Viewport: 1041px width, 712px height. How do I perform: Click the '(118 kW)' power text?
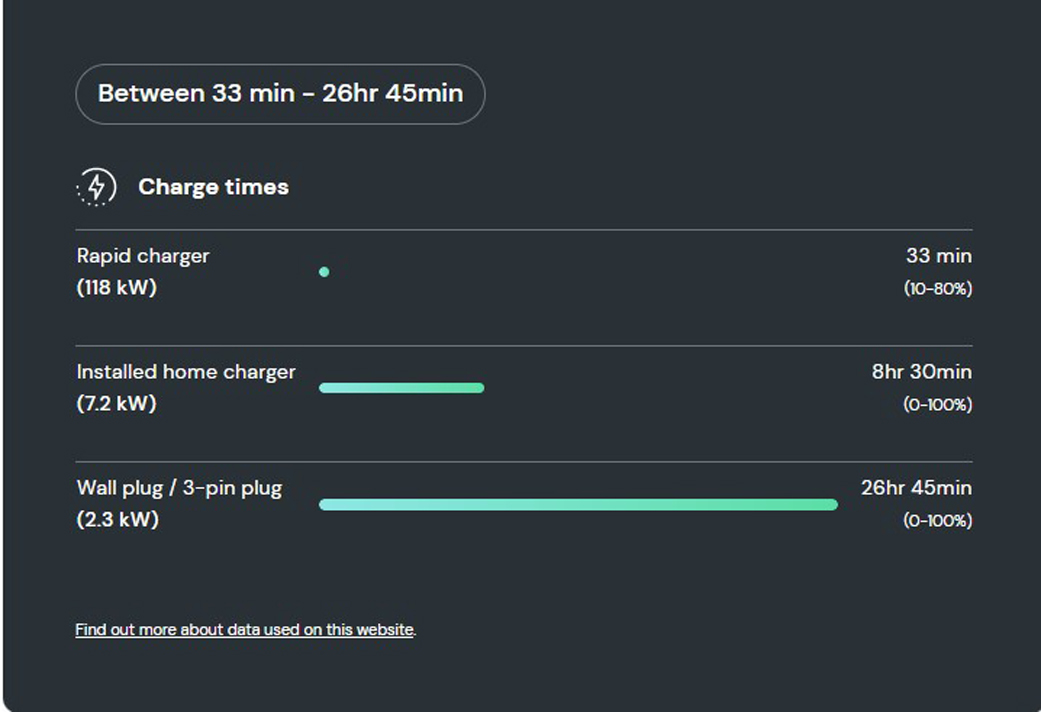[x=117, y=288]
